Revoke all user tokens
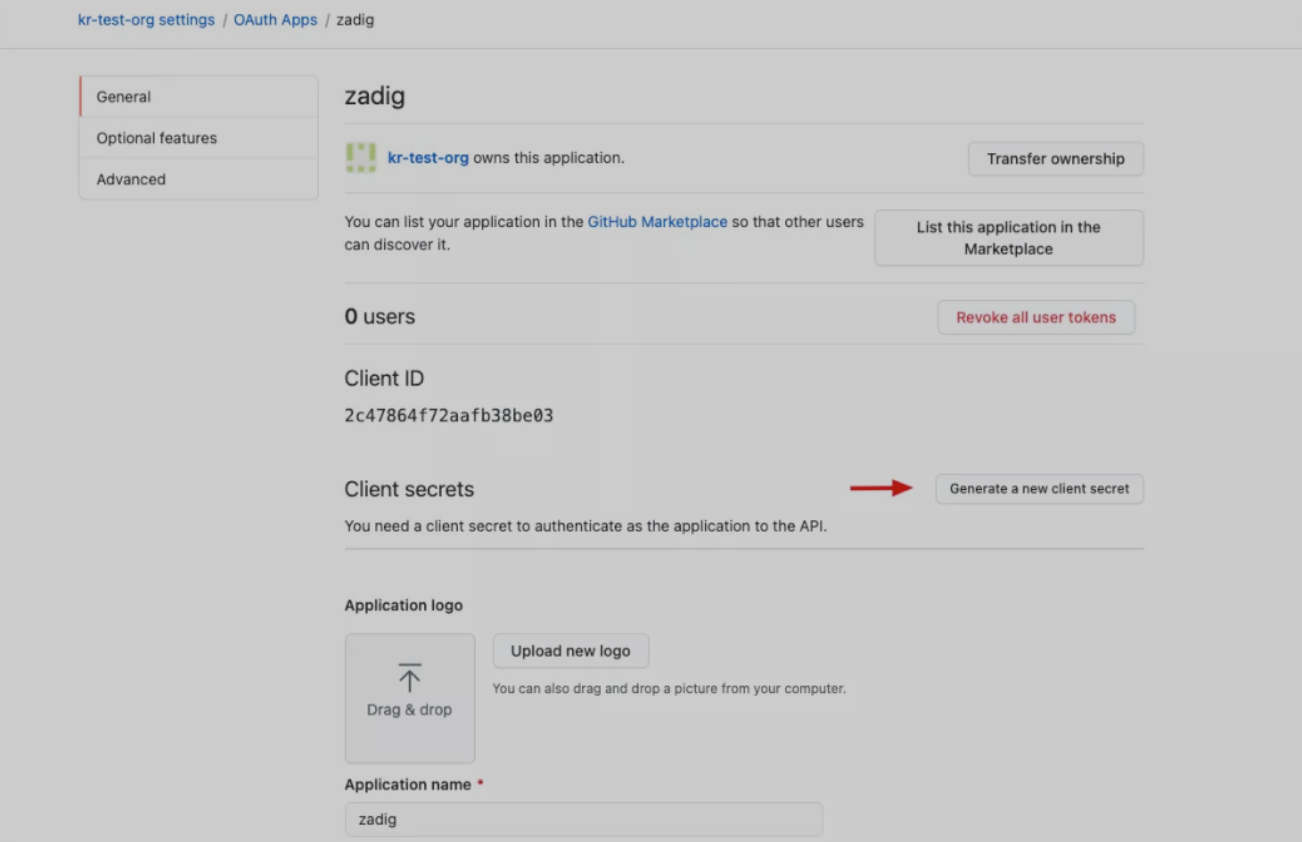Screen dimensions: 1302x842 1036,317
